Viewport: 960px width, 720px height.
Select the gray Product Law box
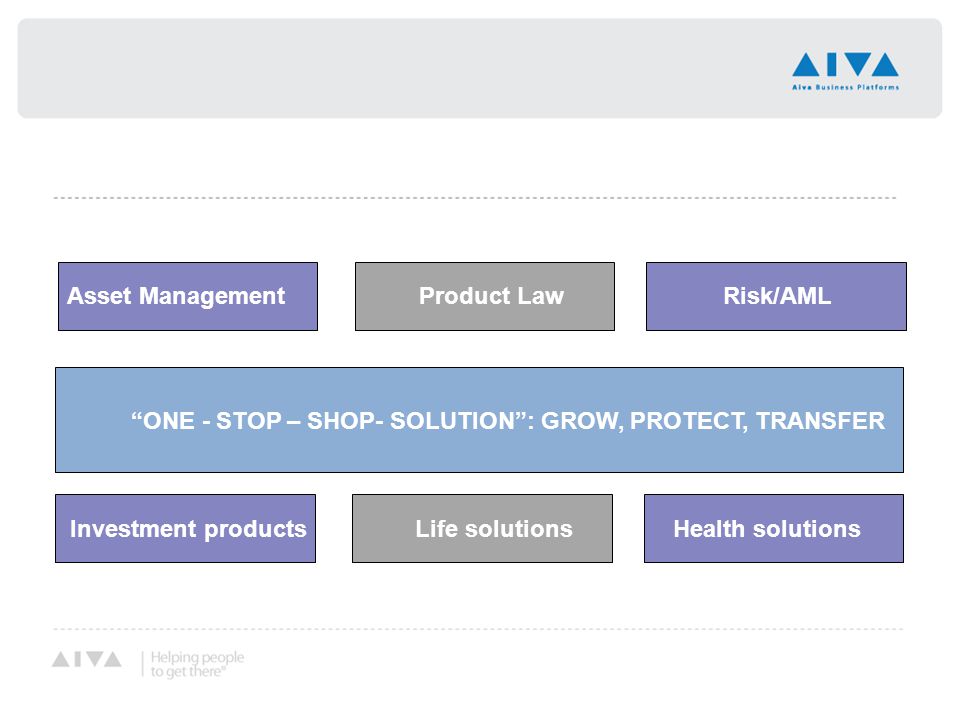[x=485, y=296]
